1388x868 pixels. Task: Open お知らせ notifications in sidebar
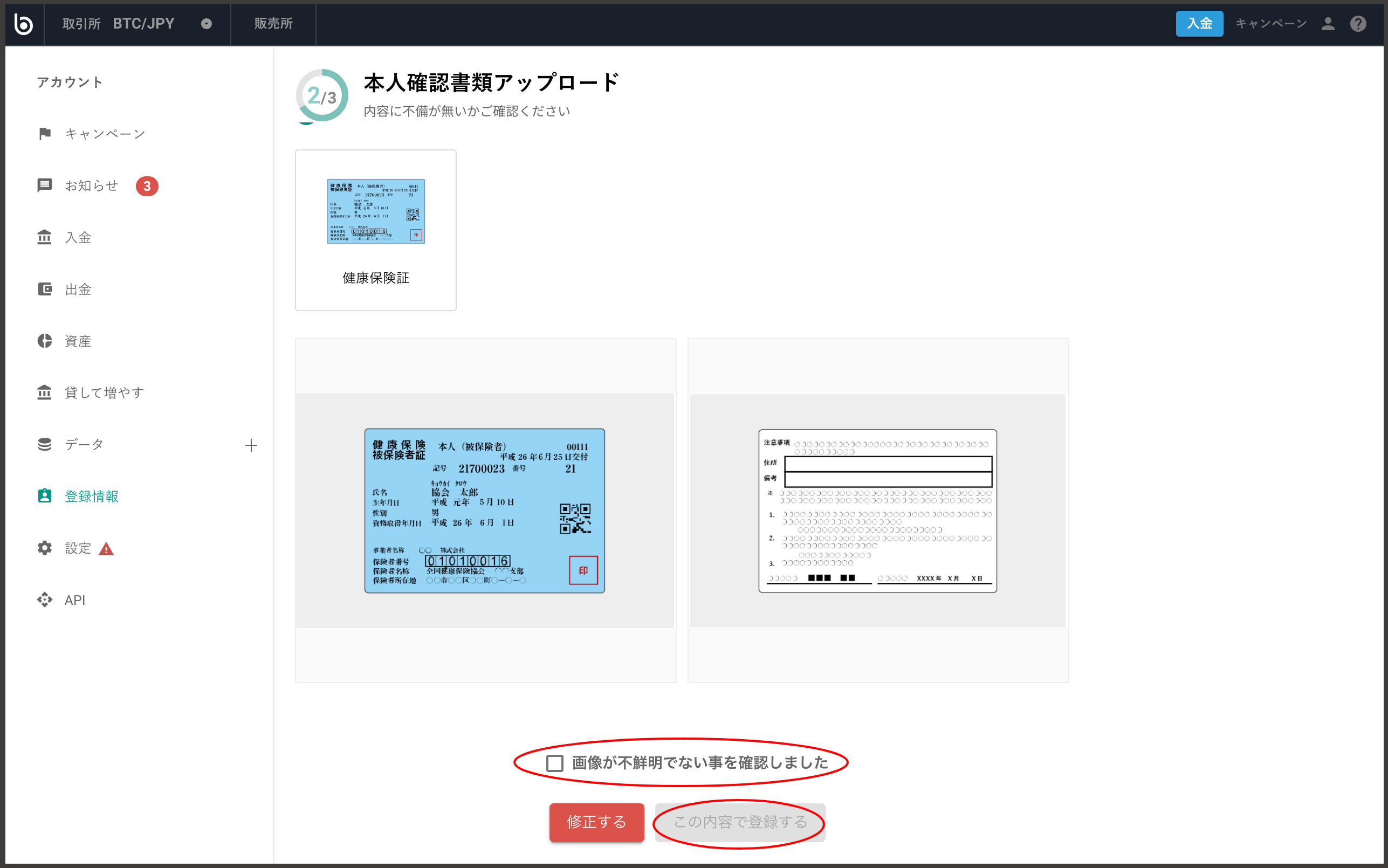(x=92, y=185)
